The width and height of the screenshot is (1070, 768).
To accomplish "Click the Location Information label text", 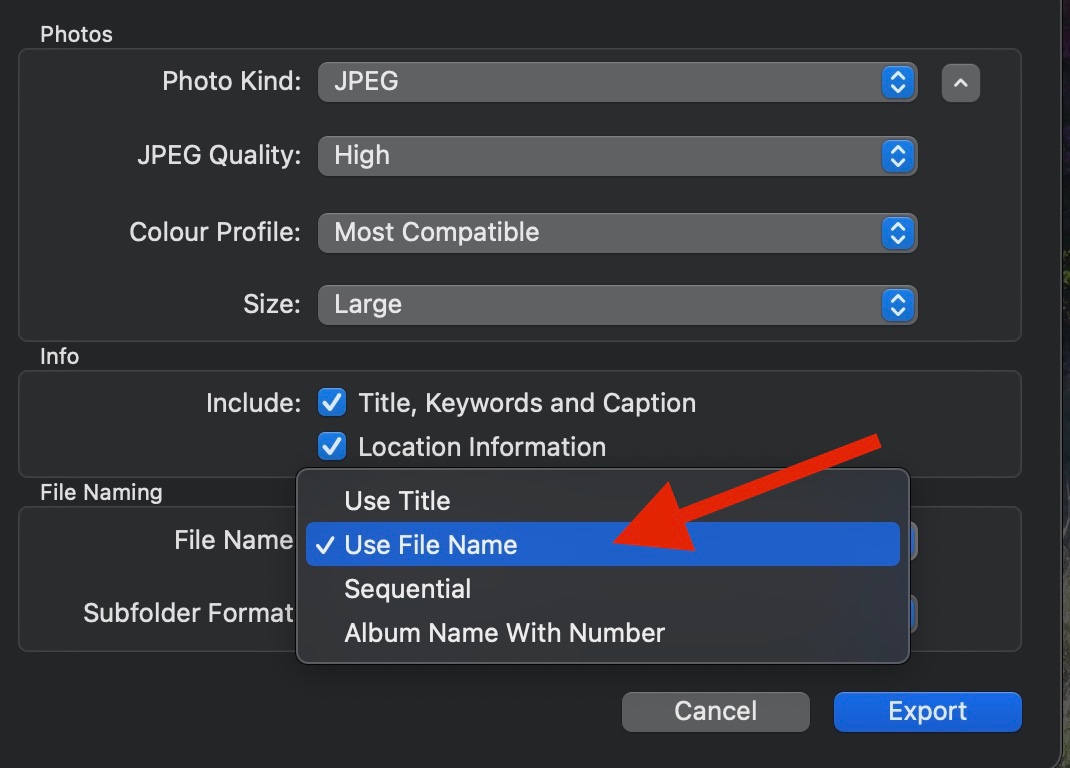I will [x=482, y=447].
